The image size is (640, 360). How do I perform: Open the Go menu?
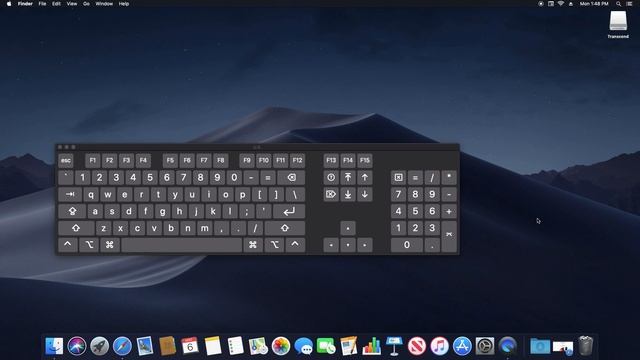click(x=86, y=4)
